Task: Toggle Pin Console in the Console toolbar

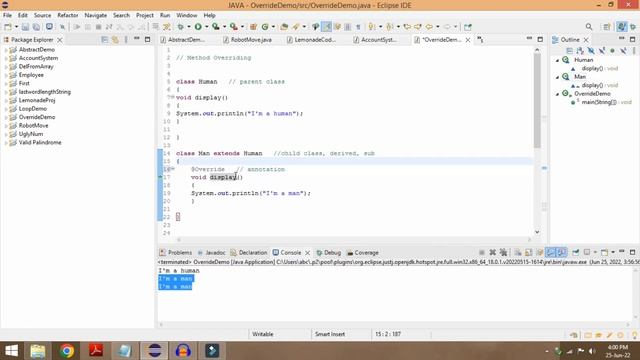Action: pyautogui.click(x=576, y=252)
